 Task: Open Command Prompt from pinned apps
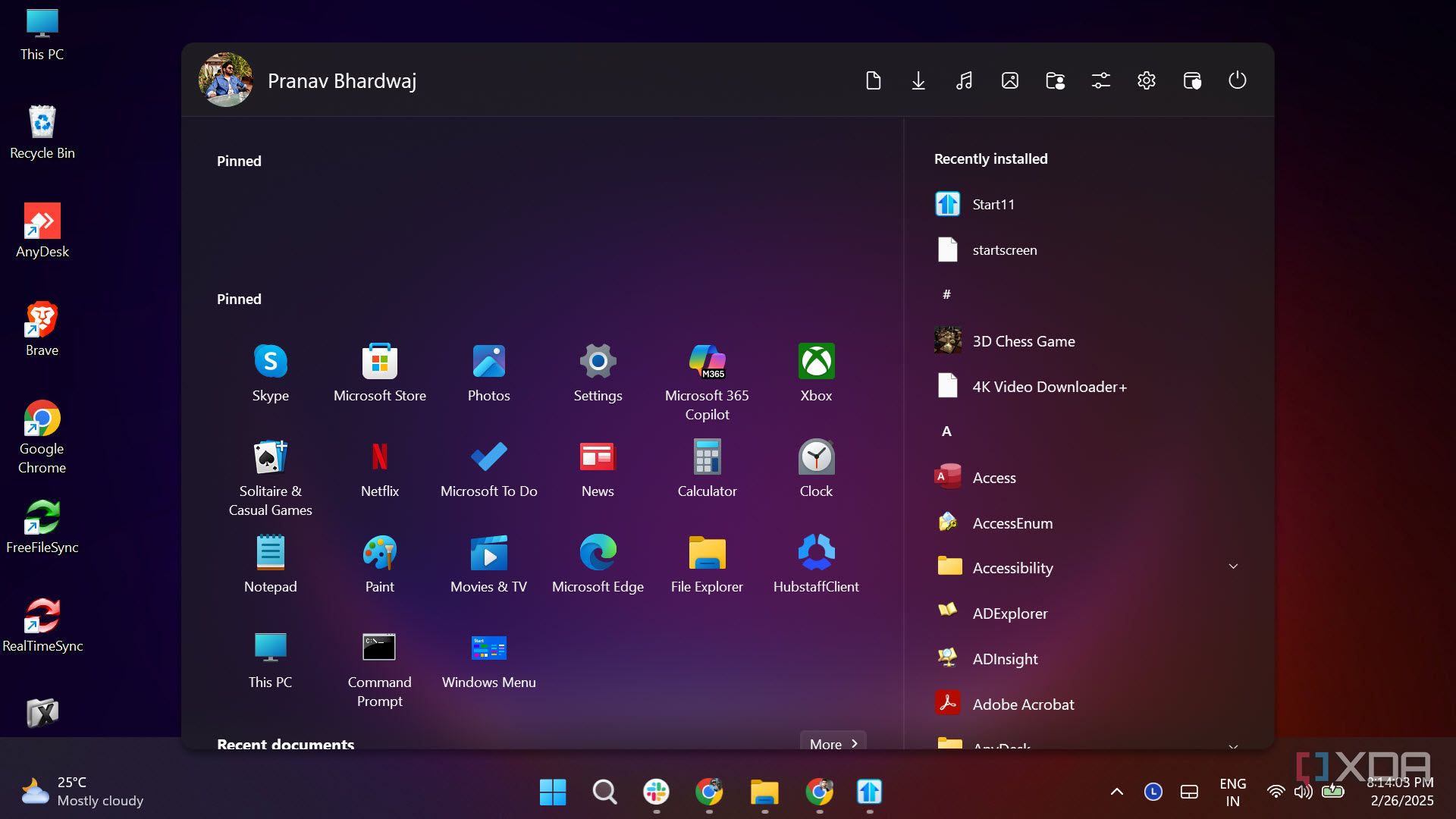coord(379,648)
